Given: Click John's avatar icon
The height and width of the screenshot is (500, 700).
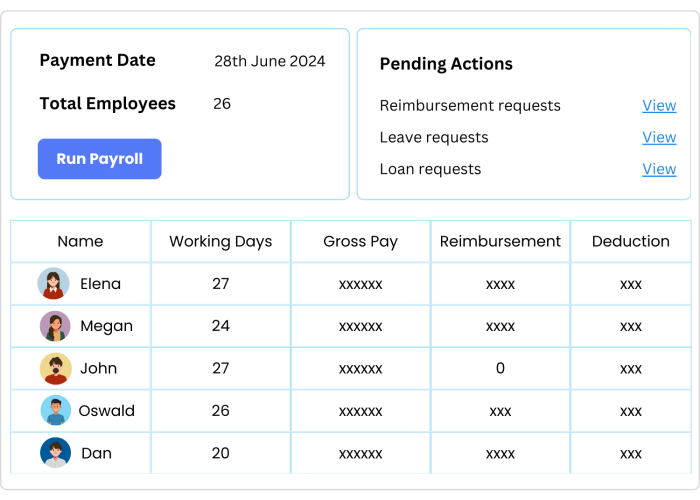Looking at the screenshot, I should pos(56,369).
